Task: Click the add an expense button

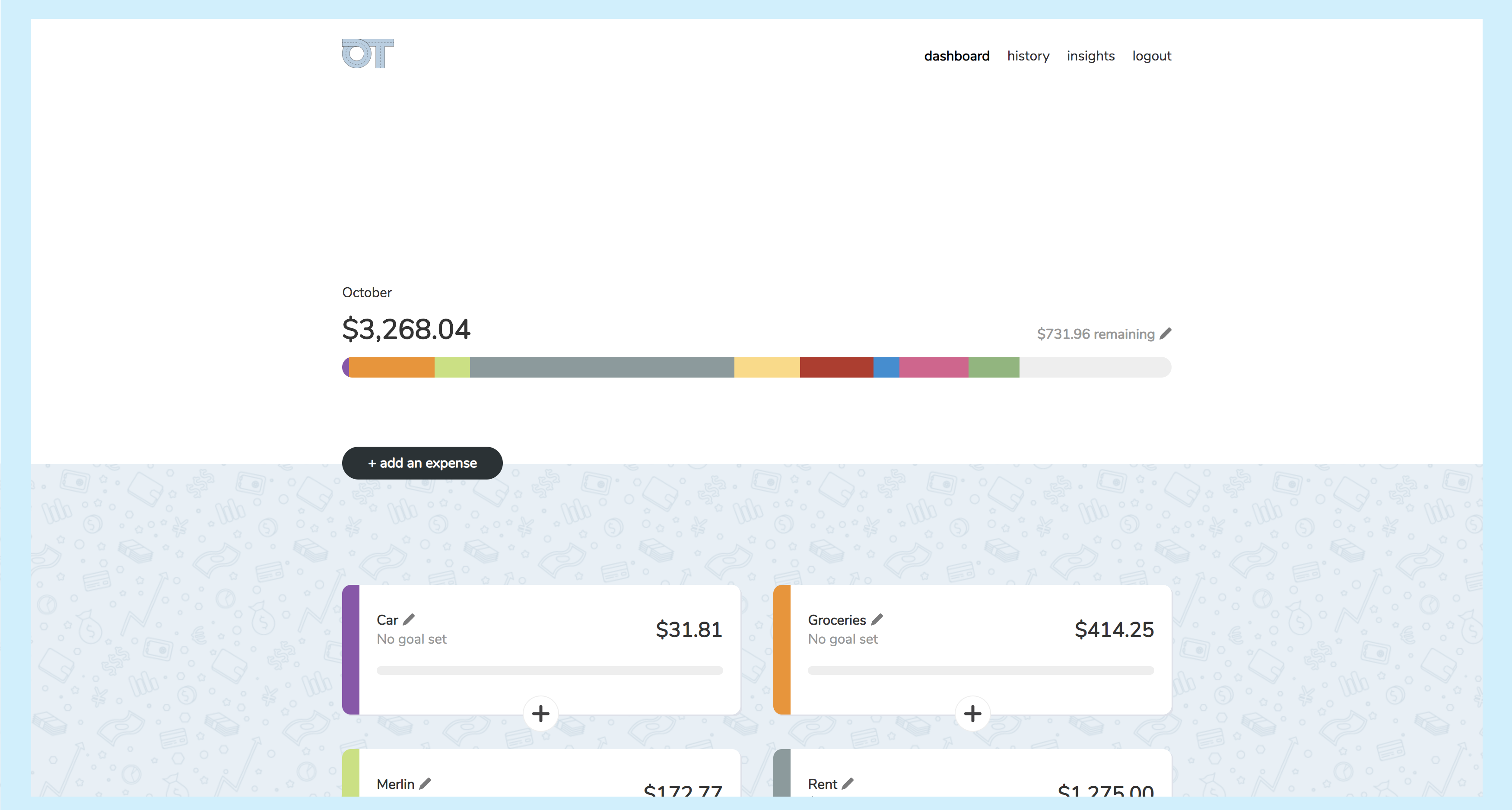Action: pyautogui.click(x=422, y=463)
